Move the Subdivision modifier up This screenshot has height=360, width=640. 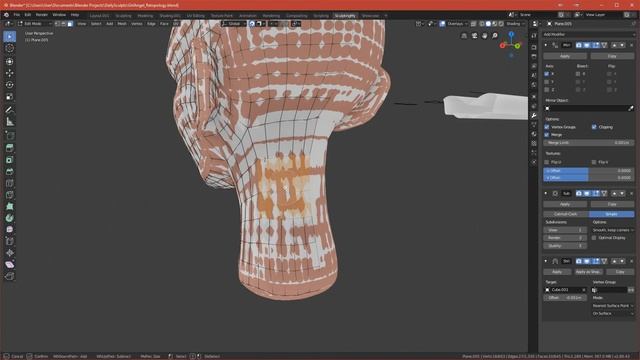(614, 193)
